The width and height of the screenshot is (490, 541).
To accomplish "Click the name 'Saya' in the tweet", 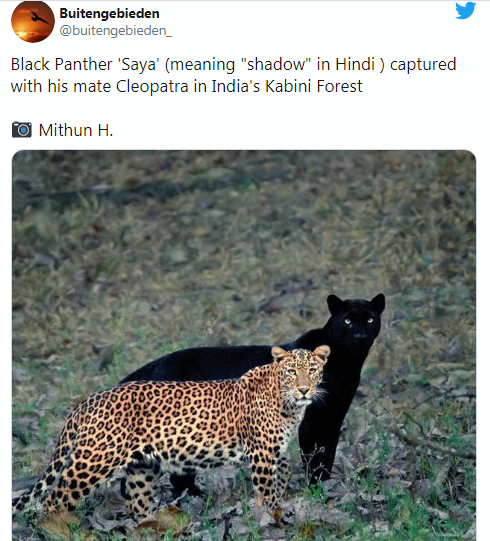I will tap(139, 65).
